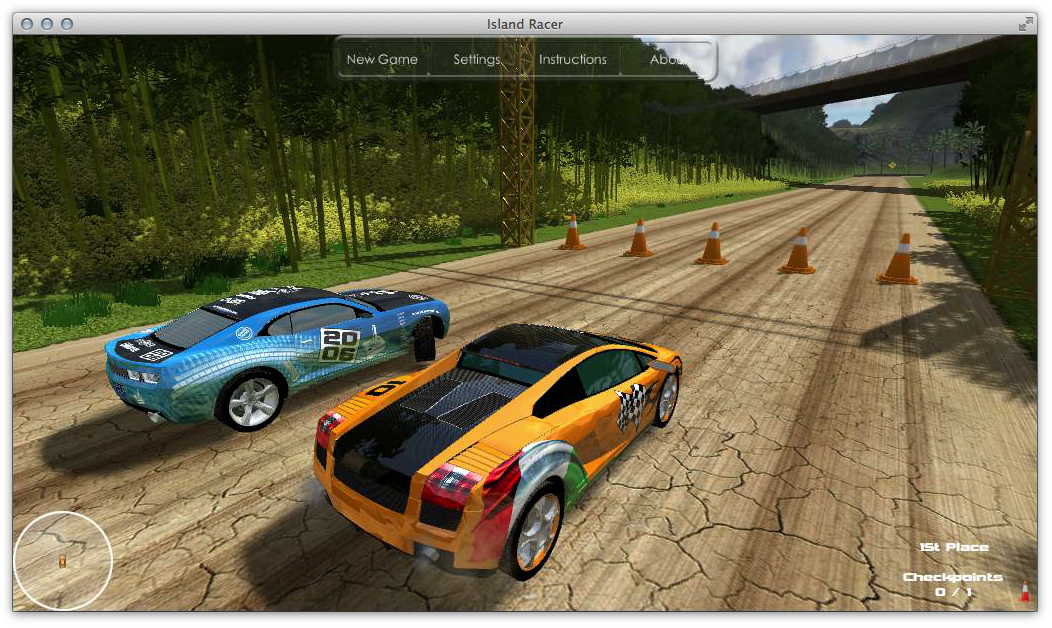The image size is (1052, 628).
Task: Click the "1st Place" position indicator
Action: (954, 547)
